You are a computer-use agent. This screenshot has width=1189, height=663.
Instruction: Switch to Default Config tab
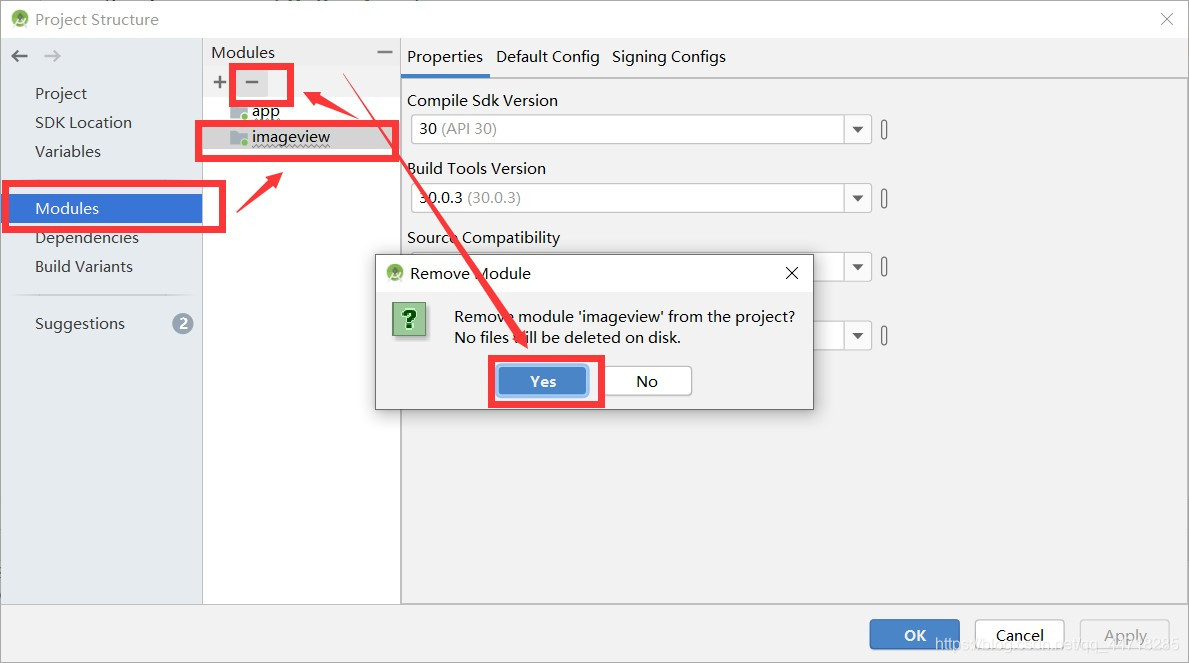[547, 57]
